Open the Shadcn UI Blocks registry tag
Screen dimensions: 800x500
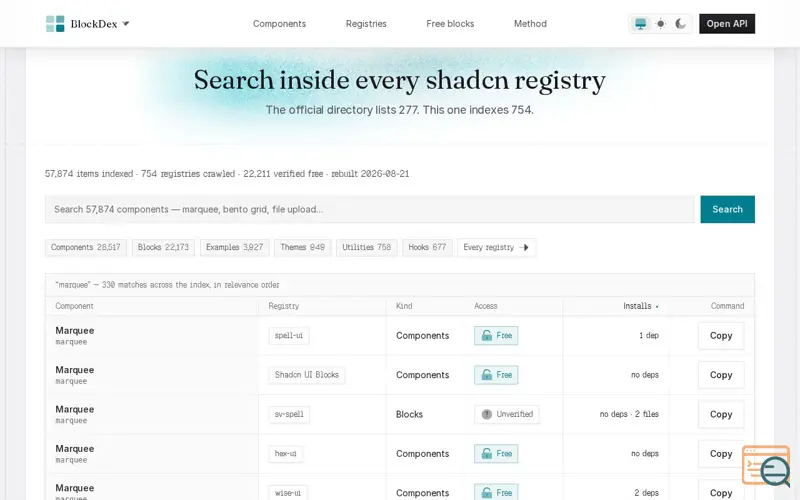(307, 375)
